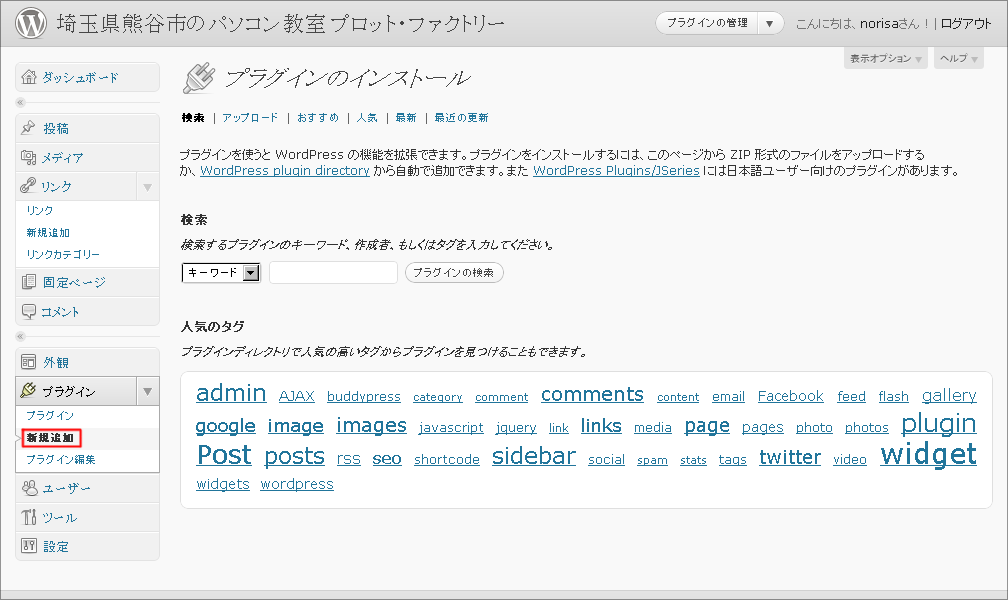Click the Dashboard home icon

[29, 77]
